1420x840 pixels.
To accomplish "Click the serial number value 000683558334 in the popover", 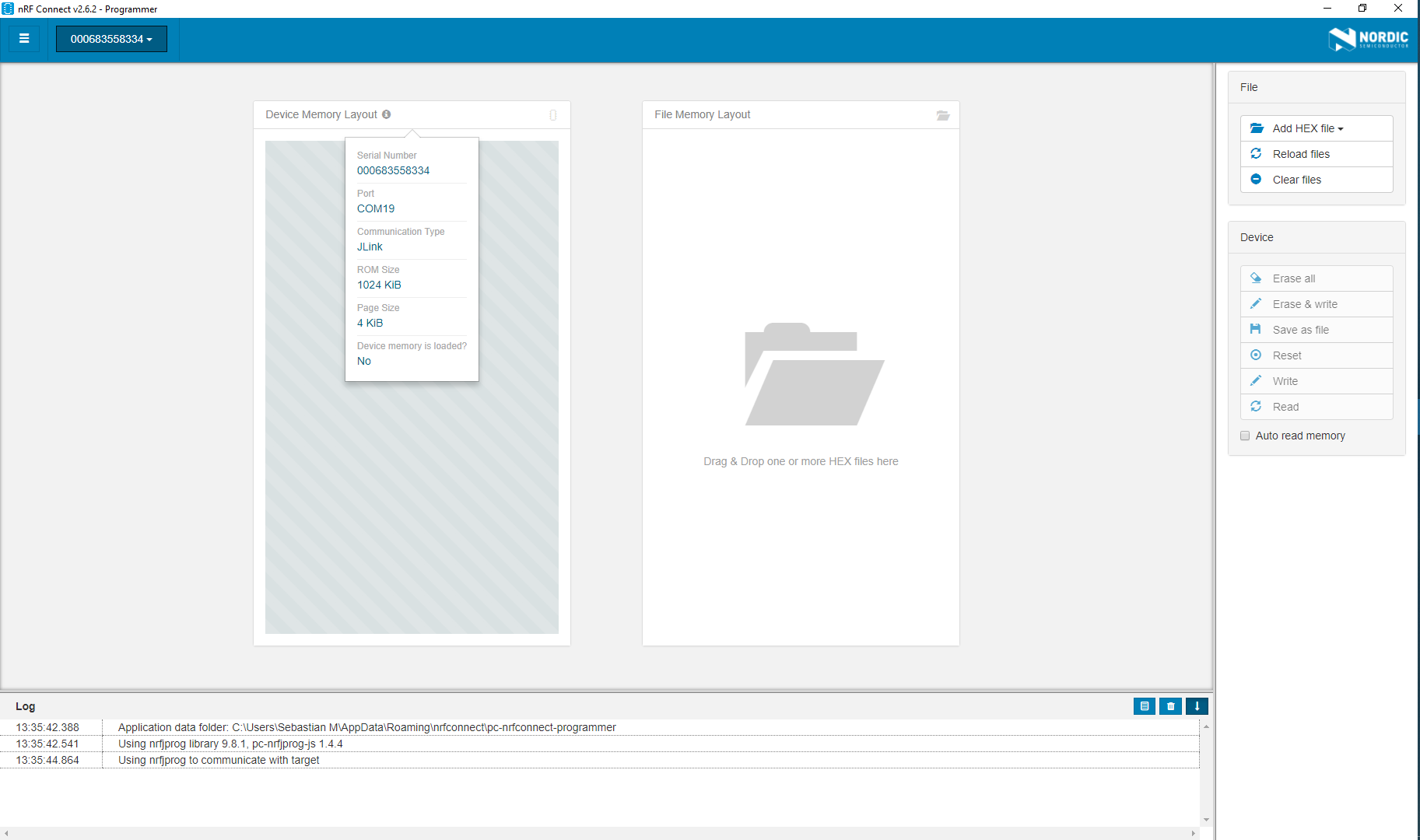I will pyautogui.click(x=393, y=170).
